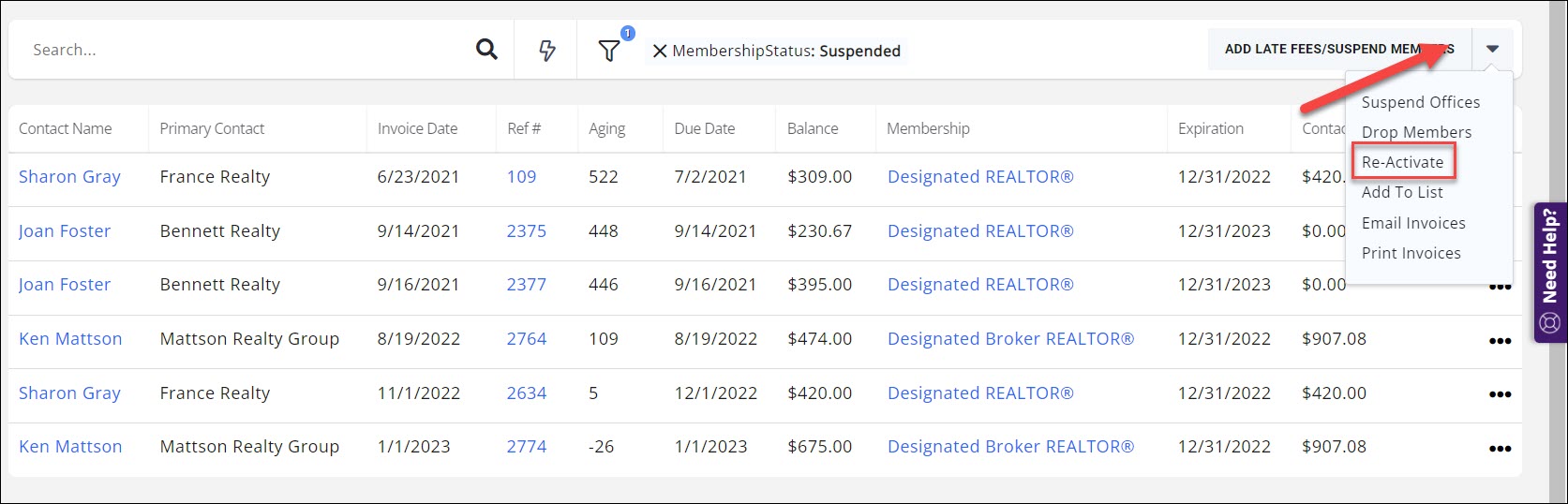Select Drop Members menu option
Image resolution: width=1568 pixels, height=504 pixels.
[1416, 132]
